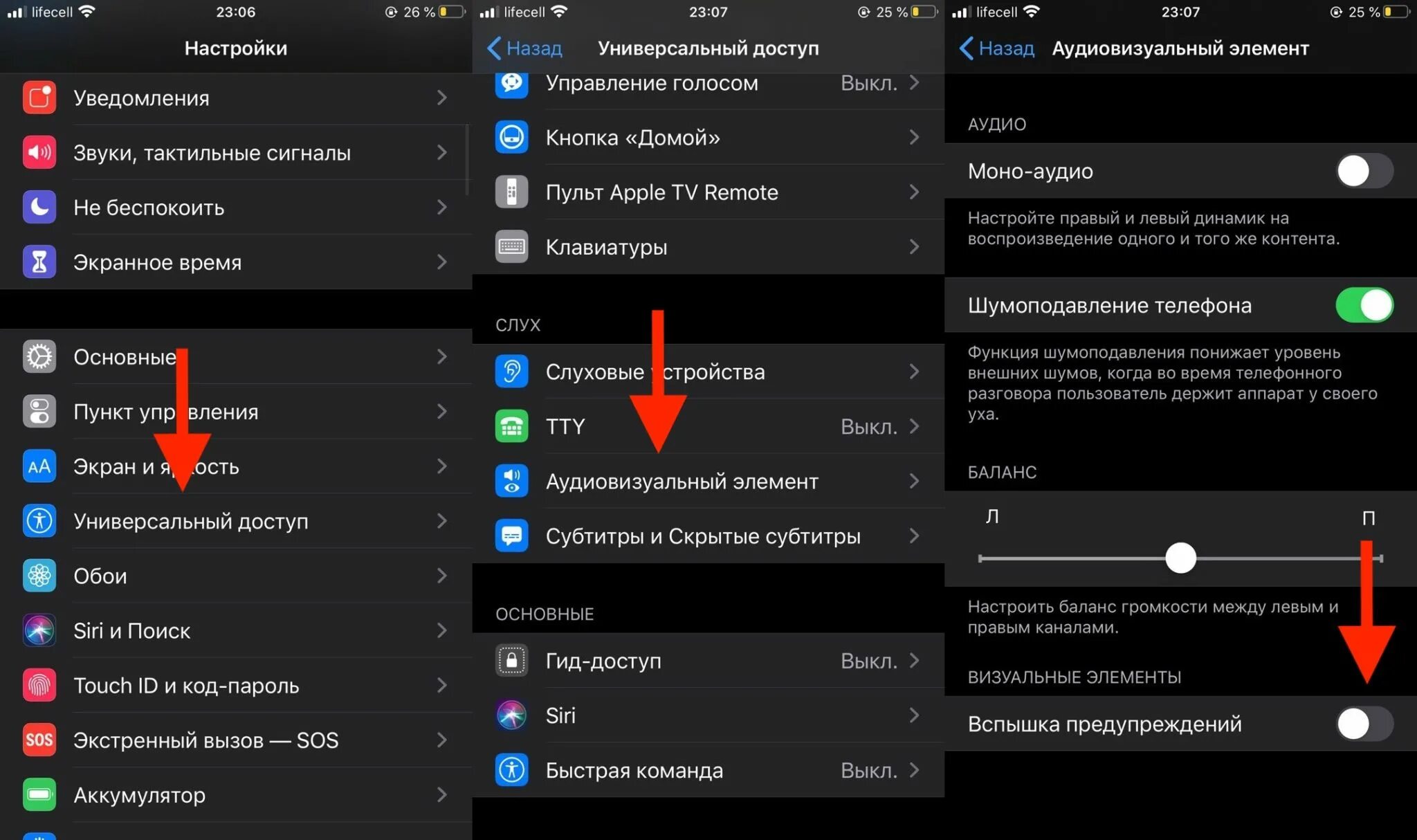Tap the red SOS emergency icon
1417x840 pixels.
tap(39, 740)
